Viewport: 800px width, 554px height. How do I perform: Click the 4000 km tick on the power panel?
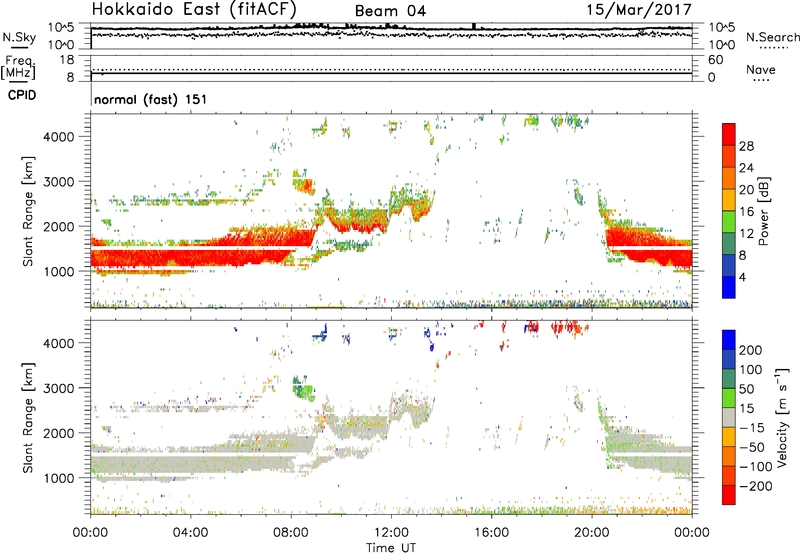(59, 137)
